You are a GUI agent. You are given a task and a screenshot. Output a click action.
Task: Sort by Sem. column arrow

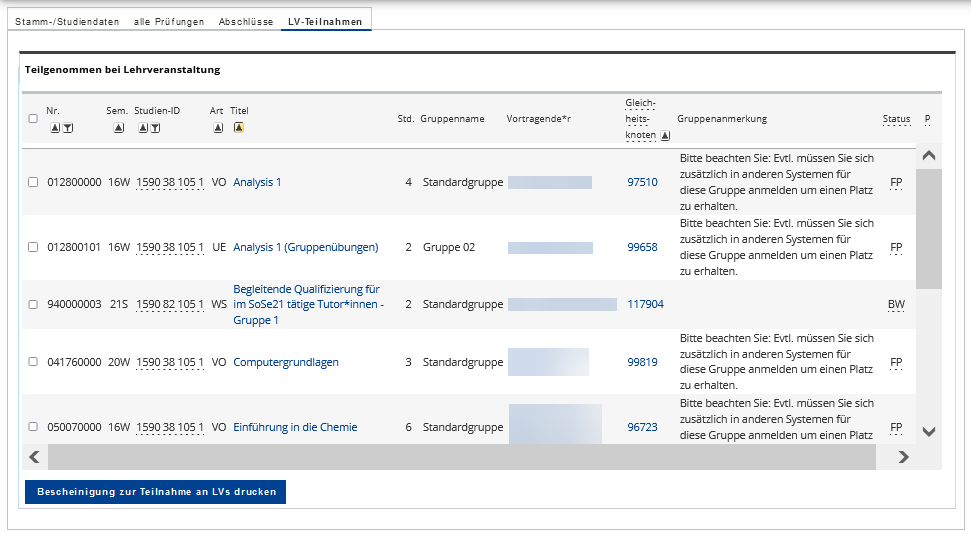[119, 128]
